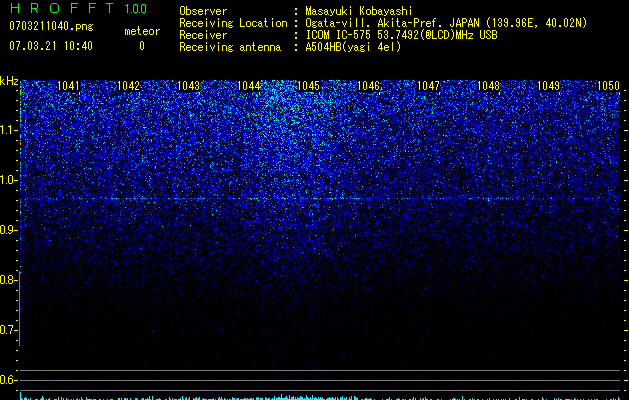Click the 1047 time marker
This screenshot has width=629, height=400.
pos(428,86)
